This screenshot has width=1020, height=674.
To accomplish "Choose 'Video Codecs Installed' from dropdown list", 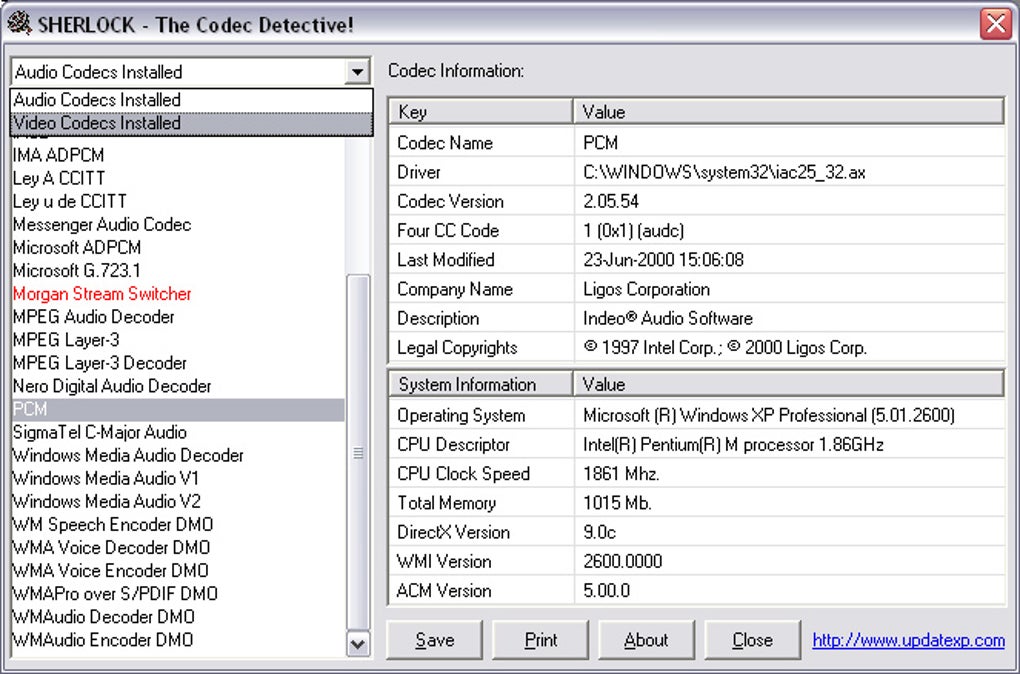I will (x=191, y=123).
